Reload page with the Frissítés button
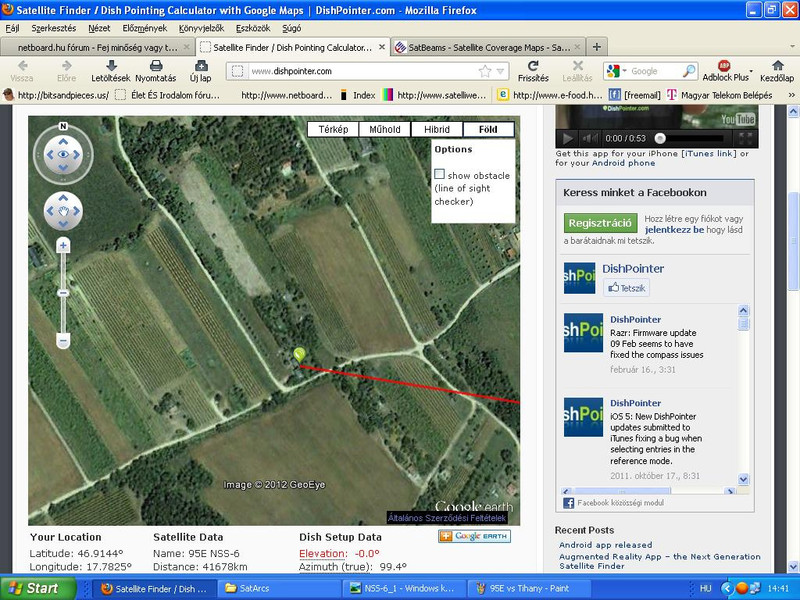This screenshot has height=600, width=800. (x=533, y=71)
